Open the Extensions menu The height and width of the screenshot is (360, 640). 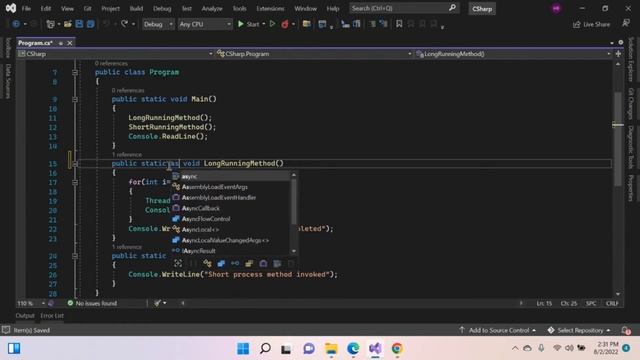click(x=270, y=8)
